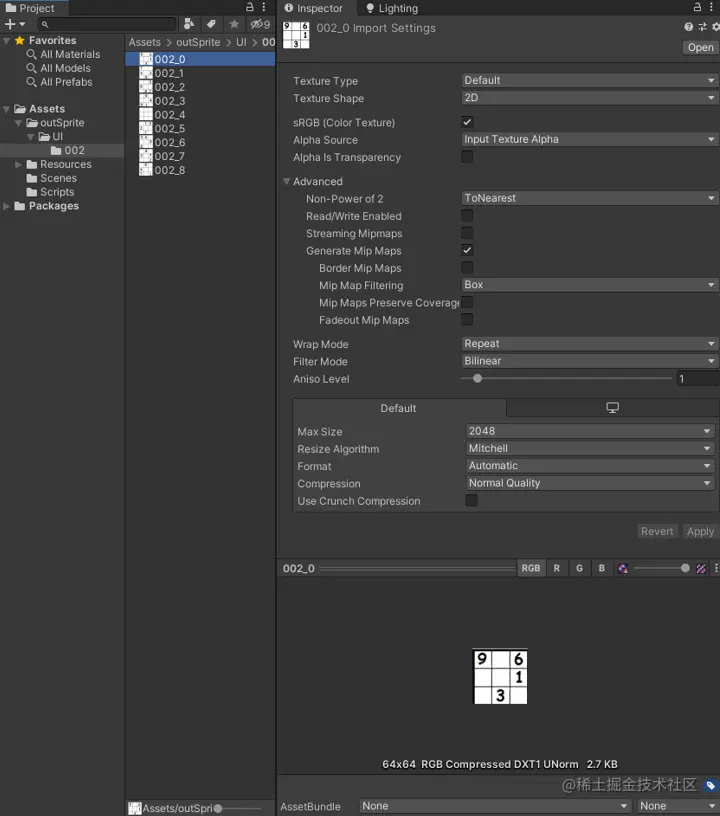Switch to the Inspector tab
720x816 pixels.
pyautogui.click(x=314, y=8)
